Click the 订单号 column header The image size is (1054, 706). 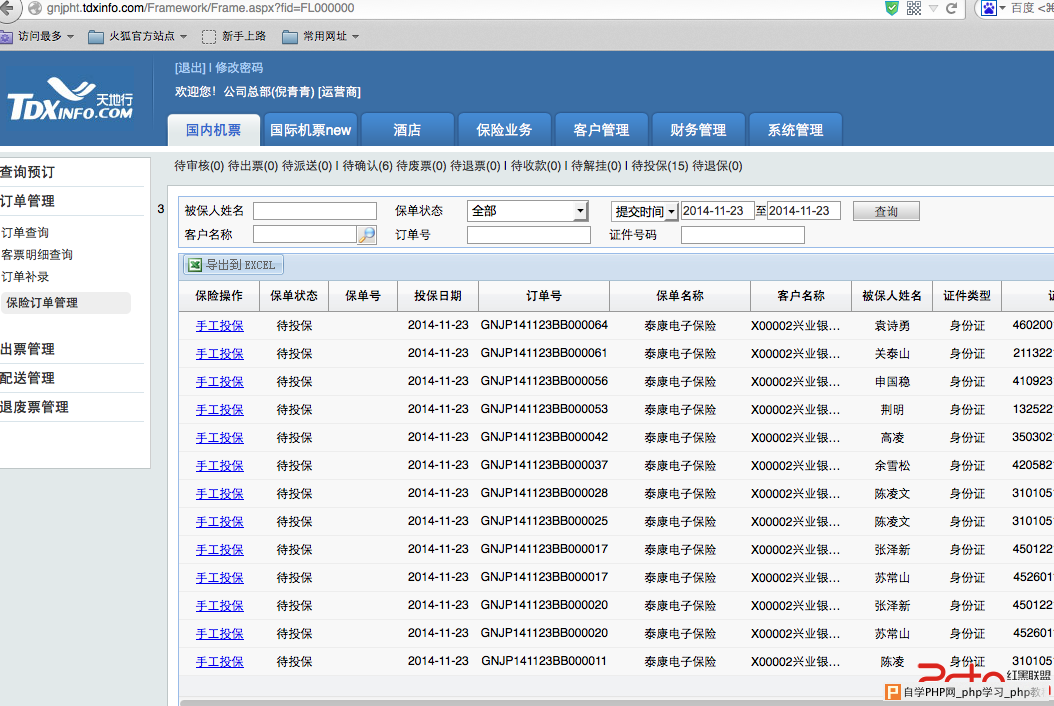tap(544, 296)
